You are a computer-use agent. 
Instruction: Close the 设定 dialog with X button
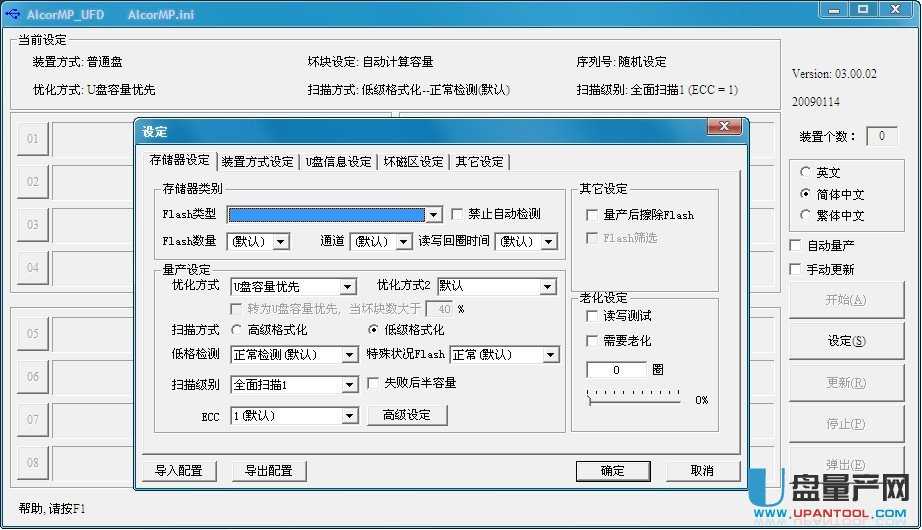click(x=723, y=129)
